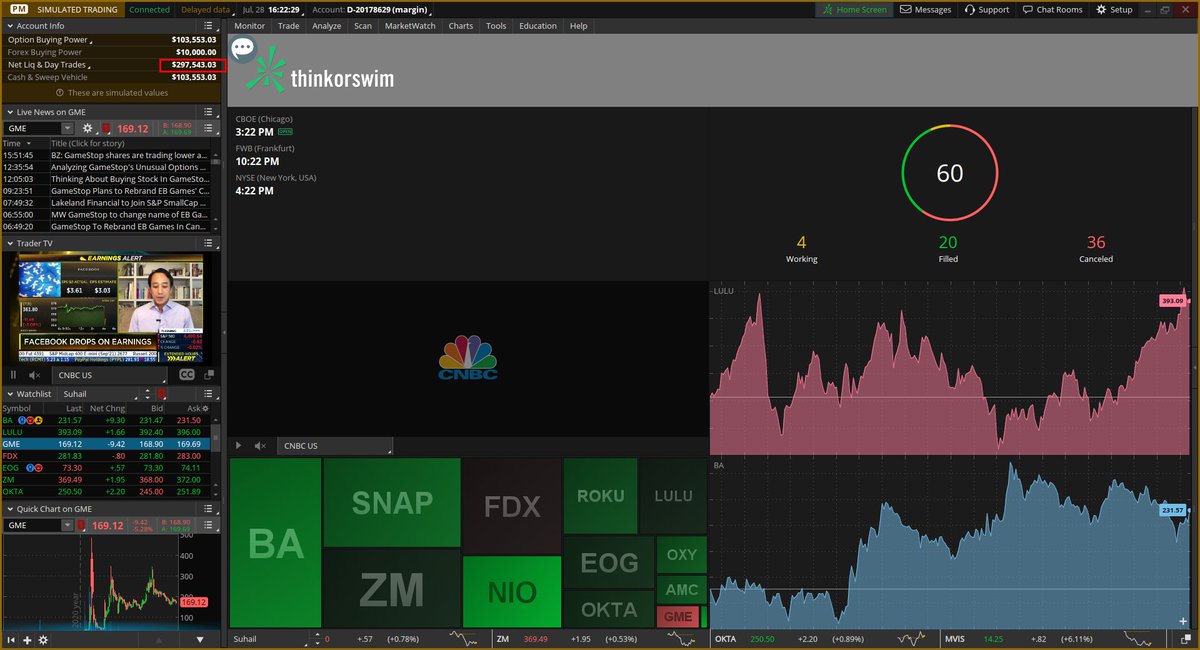Screen dimensions: 1200x650
Task: Open the MarketWatch tab
Action: [x=410, y=26]
